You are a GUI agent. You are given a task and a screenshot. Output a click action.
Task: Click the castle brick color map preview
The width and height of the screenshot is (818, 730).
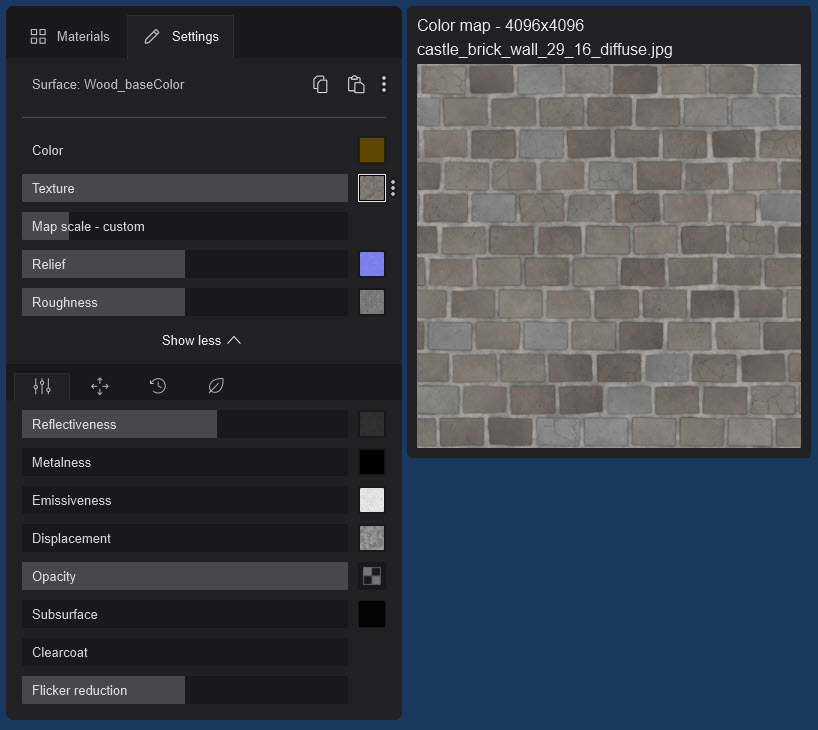coord(608,255)
